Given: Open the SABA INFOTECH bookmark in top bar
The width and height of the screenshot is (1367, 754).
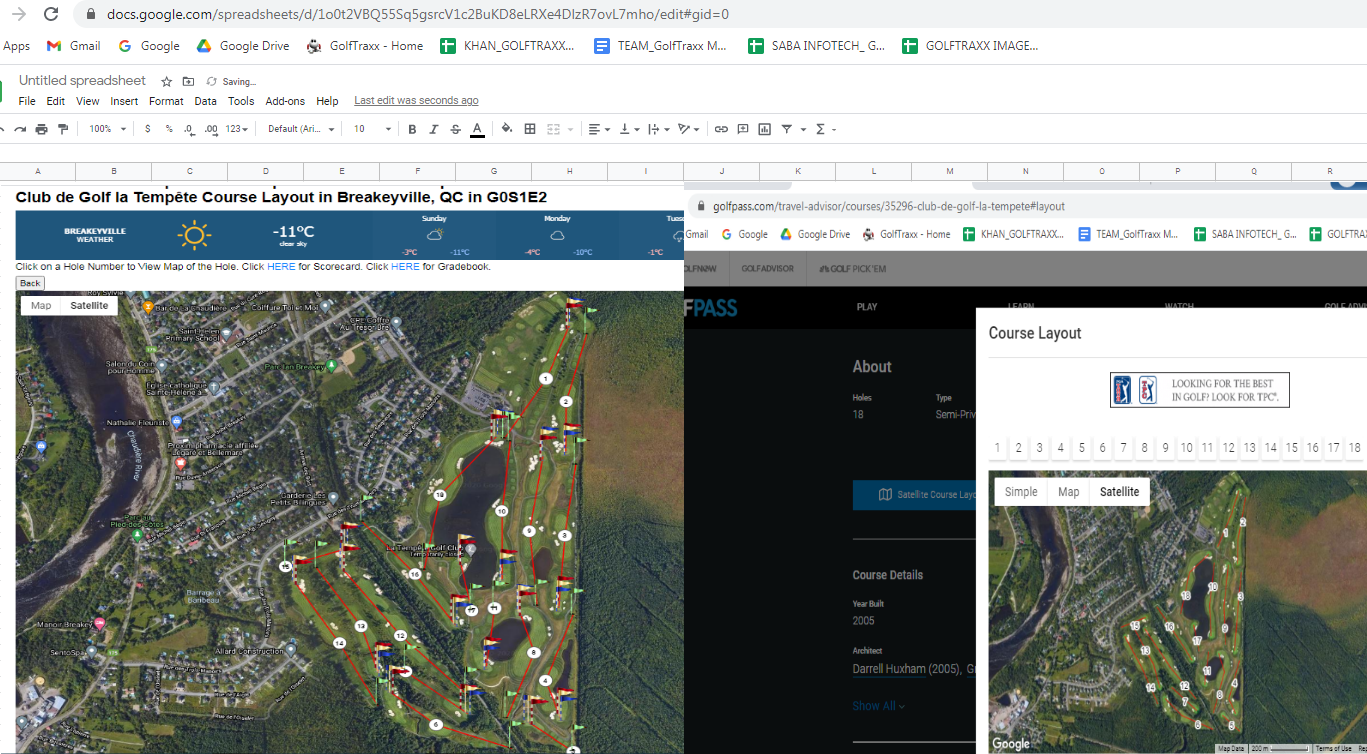Looking at the screenshot, I should click(816, 46).
